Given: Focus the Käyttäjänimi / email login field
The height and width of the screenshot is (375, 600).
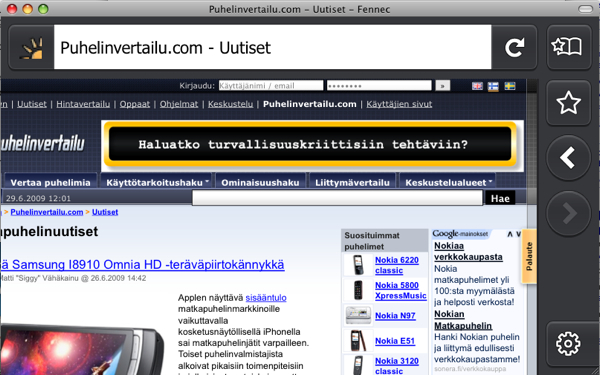Looking at the screenshot, I should coord(271,85).
